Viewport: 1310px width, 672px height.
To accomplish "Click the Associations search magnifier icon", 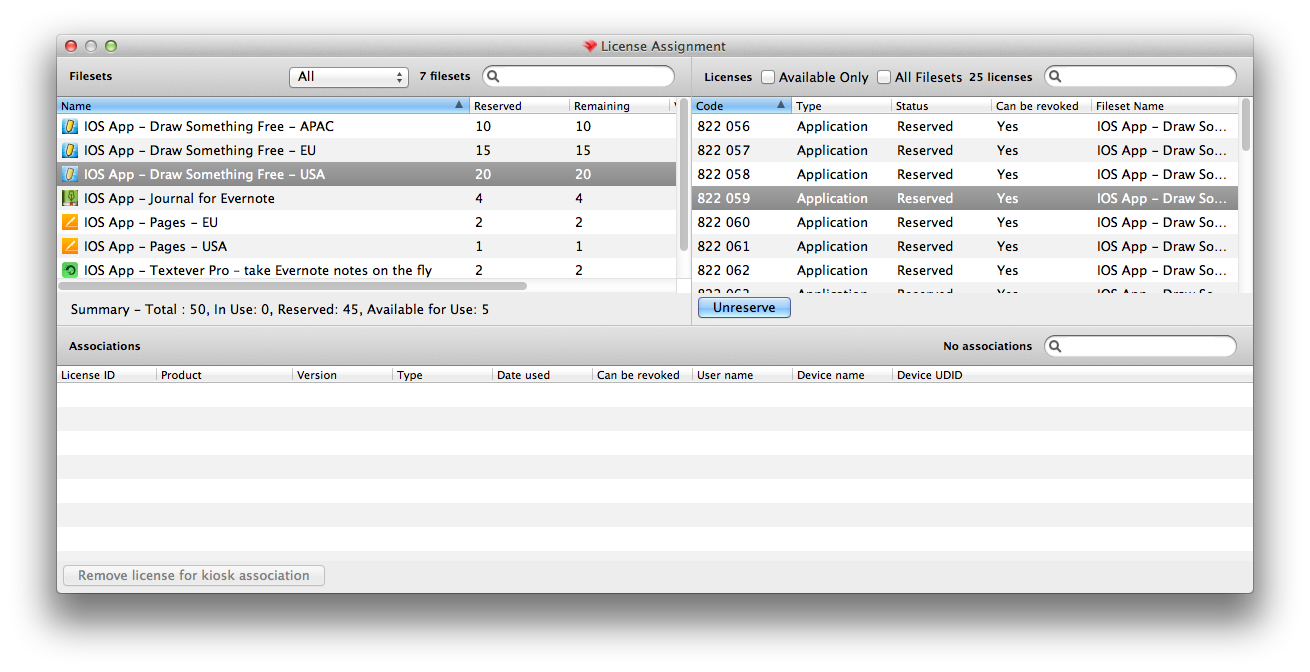I will click(1056, 346).
